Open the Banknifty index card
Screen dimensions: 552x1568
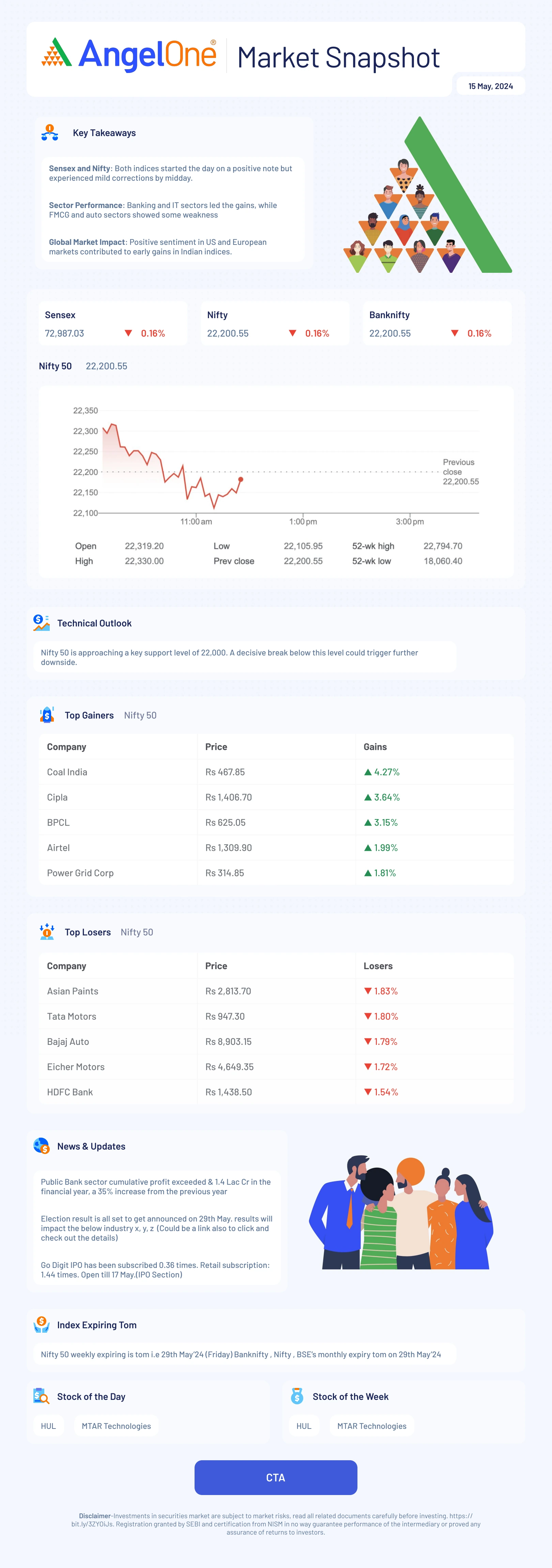click(438, 323)
